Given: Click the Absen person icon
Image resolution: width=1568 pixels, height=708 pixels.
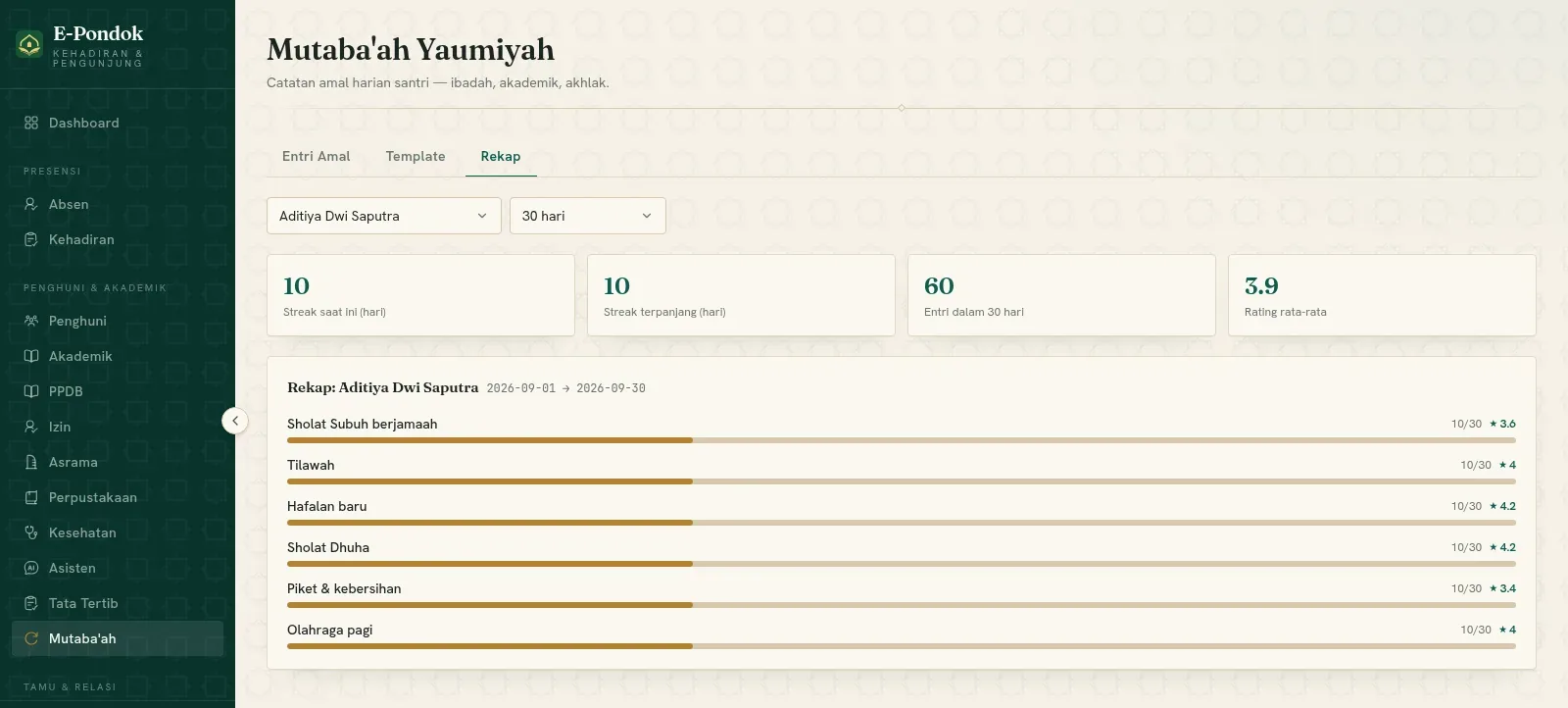Looking at the screenshot, I should click(x=31, y=204).
